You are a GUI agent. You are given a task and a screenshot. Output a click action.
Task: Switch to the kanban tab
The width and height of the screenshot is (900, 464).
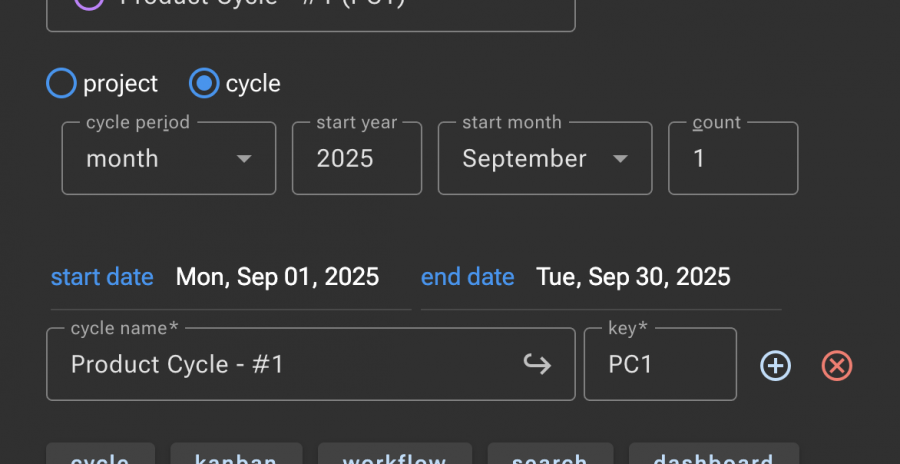click(236, 456)
